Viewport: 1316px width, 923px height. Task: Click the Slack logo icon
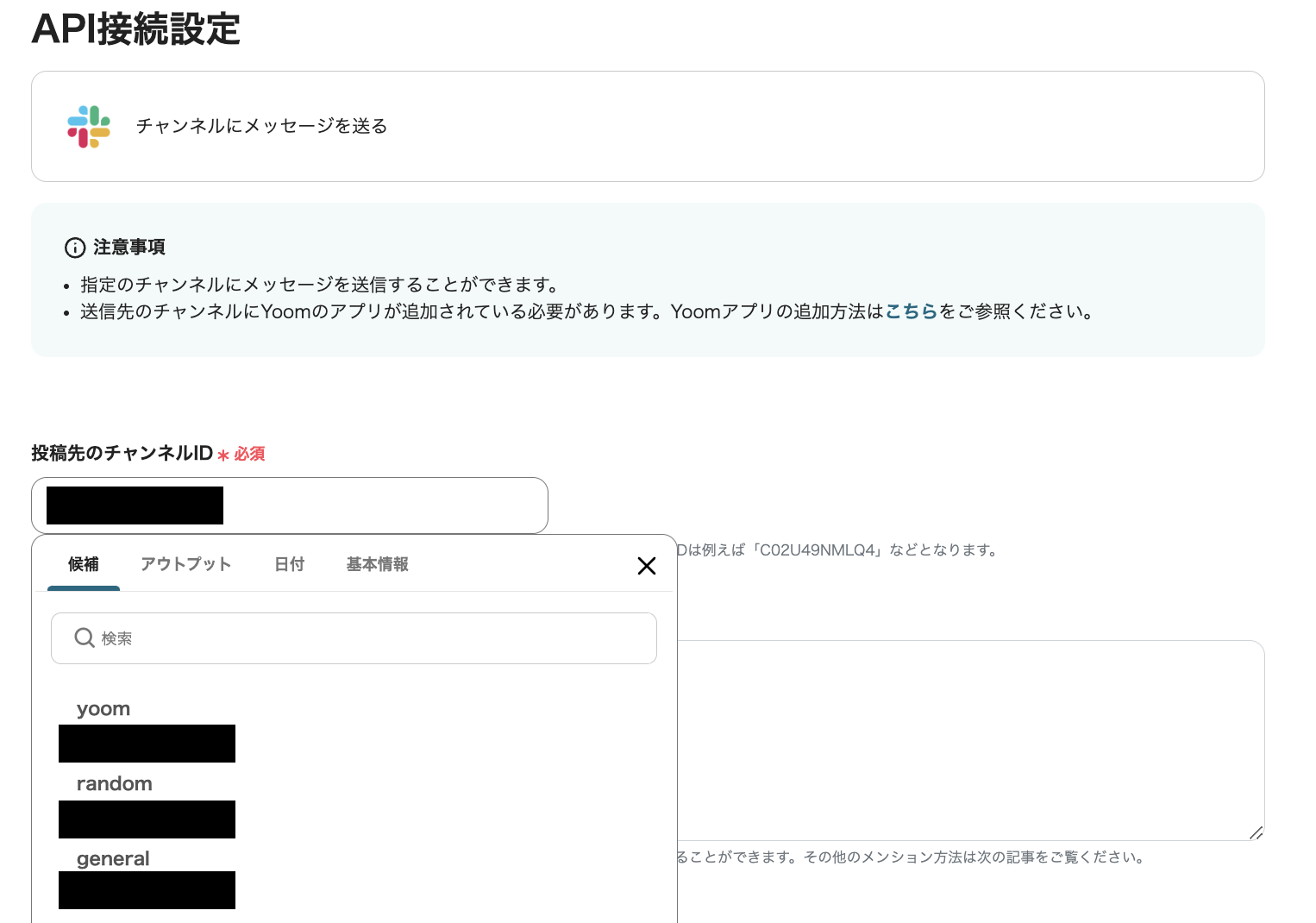coord(87,126)
